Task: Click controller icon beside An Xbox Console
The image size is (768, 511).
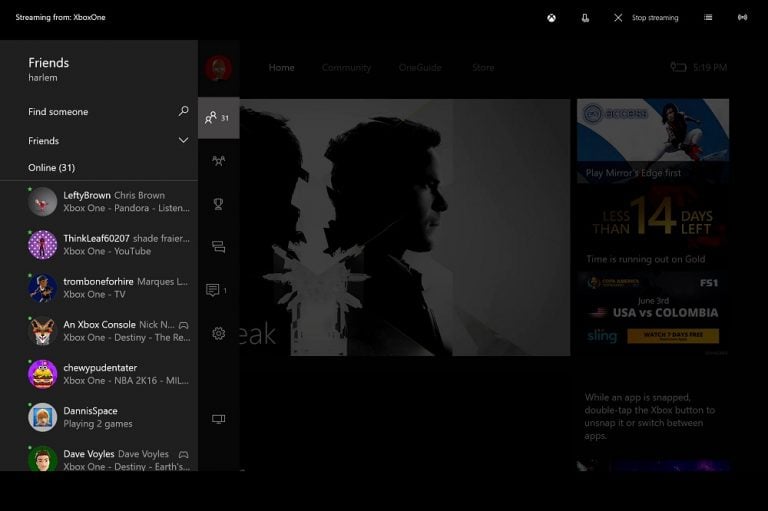Action: click(x=184, y=325)
